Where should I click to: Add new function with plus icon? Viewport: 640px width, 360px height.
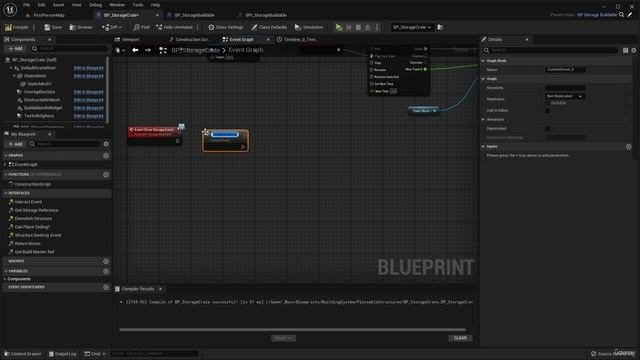[x=106, y=175]
